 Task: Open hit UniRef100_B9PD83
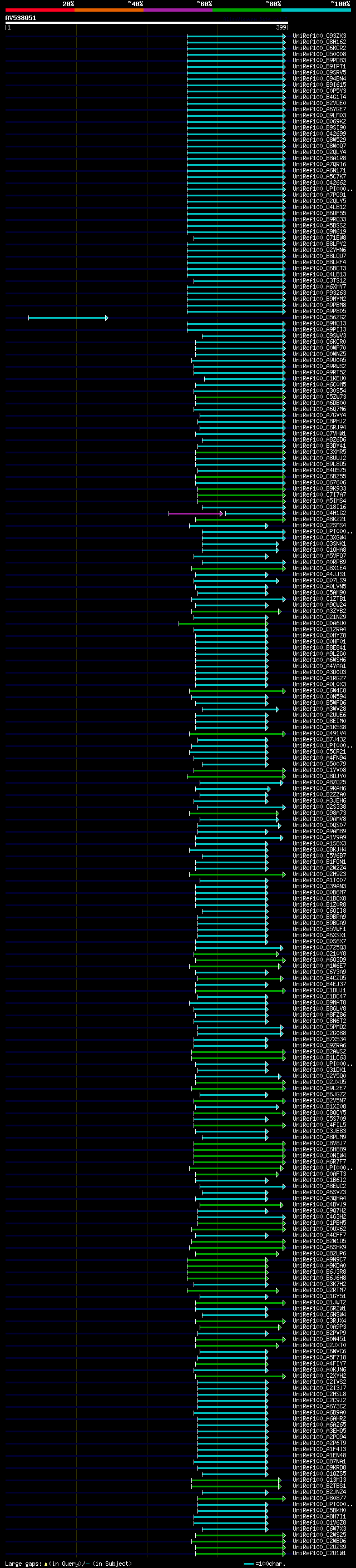point(319,60)
